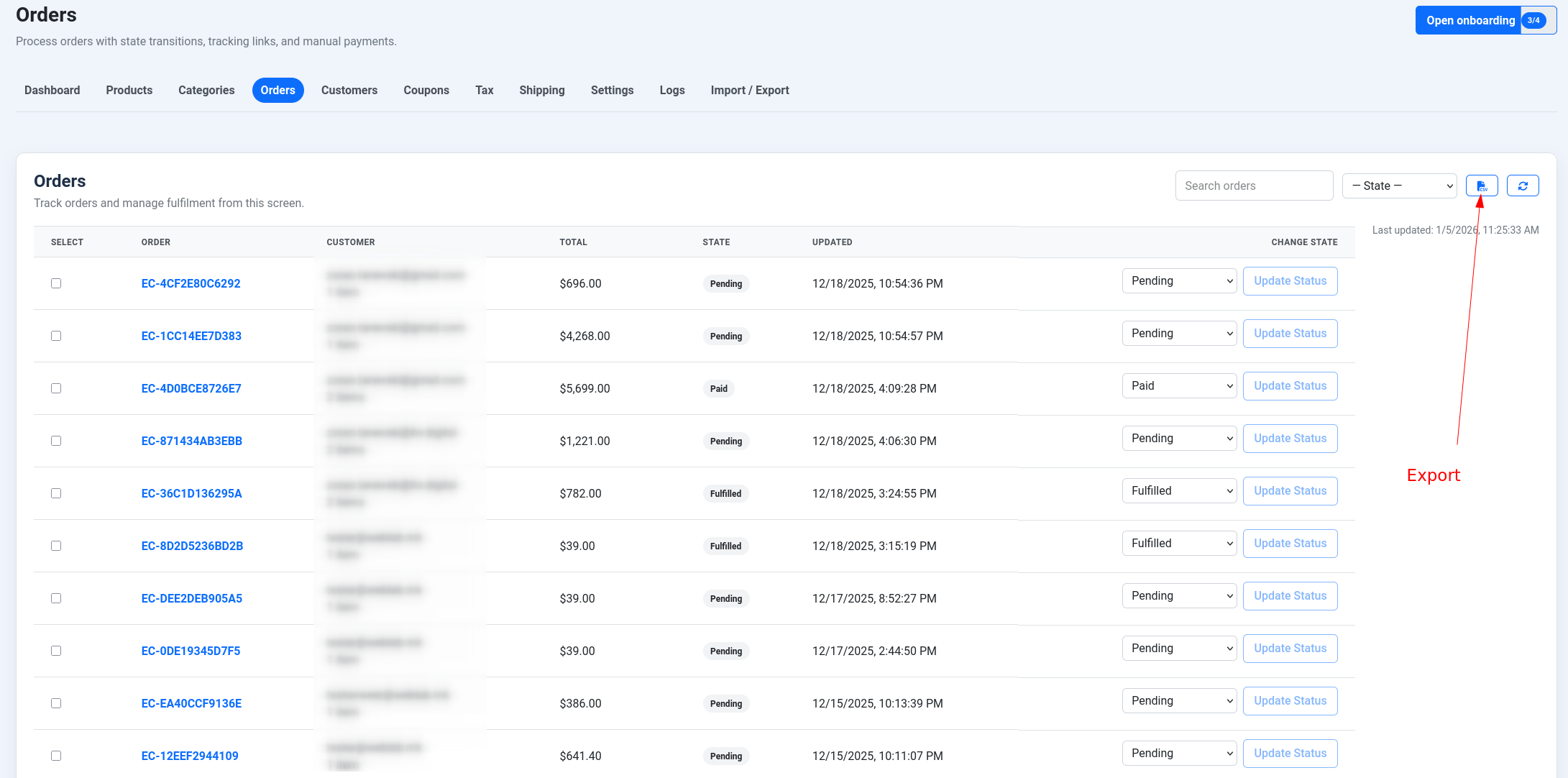Open the Customers tab
The width and height of the screenshot is (1568, 778).
(x=349, y=90)
